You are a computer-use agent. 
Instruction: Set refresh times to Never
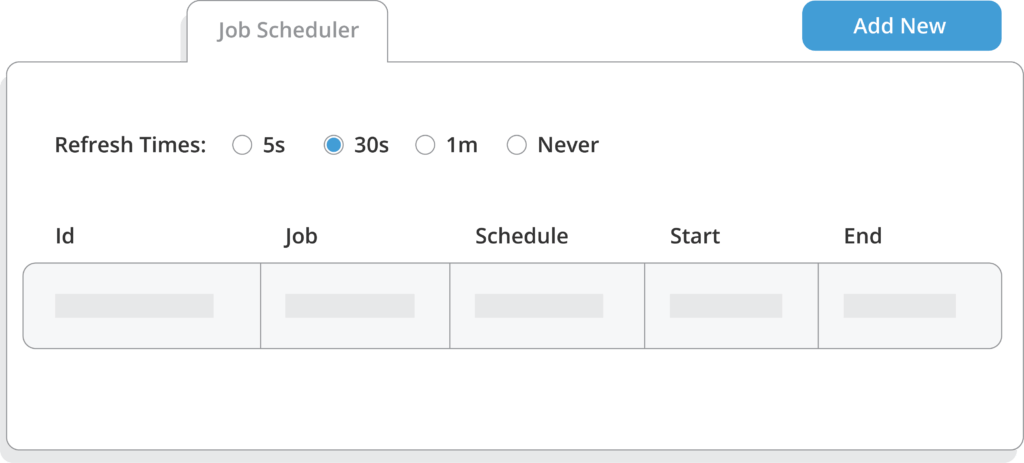pos(516,145)
